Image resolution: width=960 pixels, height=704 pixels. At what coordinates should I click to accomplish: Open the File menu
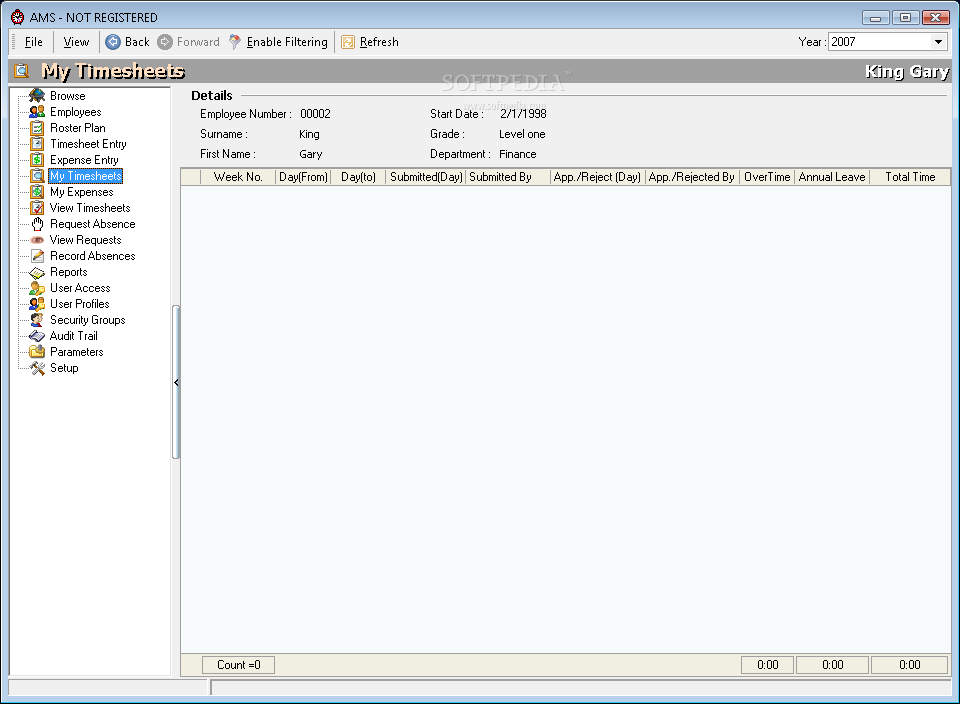point(34,42)
